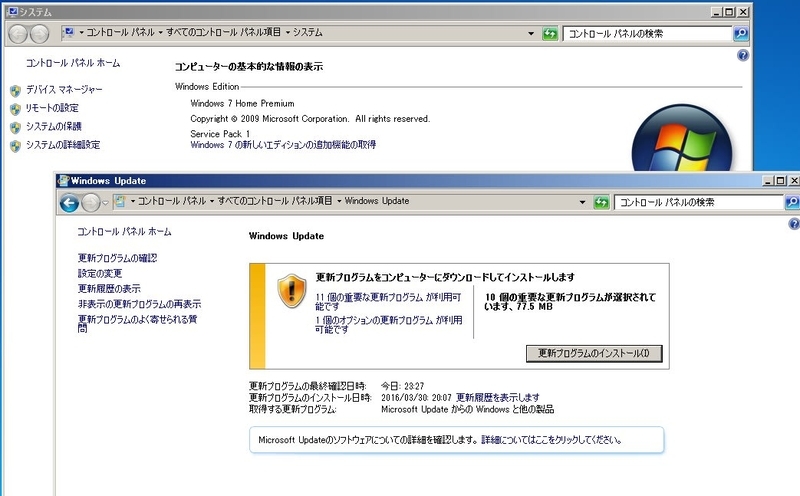Open address history dropdown in Windows Update window
Screen dimensions: 800x496
[582, 202]
